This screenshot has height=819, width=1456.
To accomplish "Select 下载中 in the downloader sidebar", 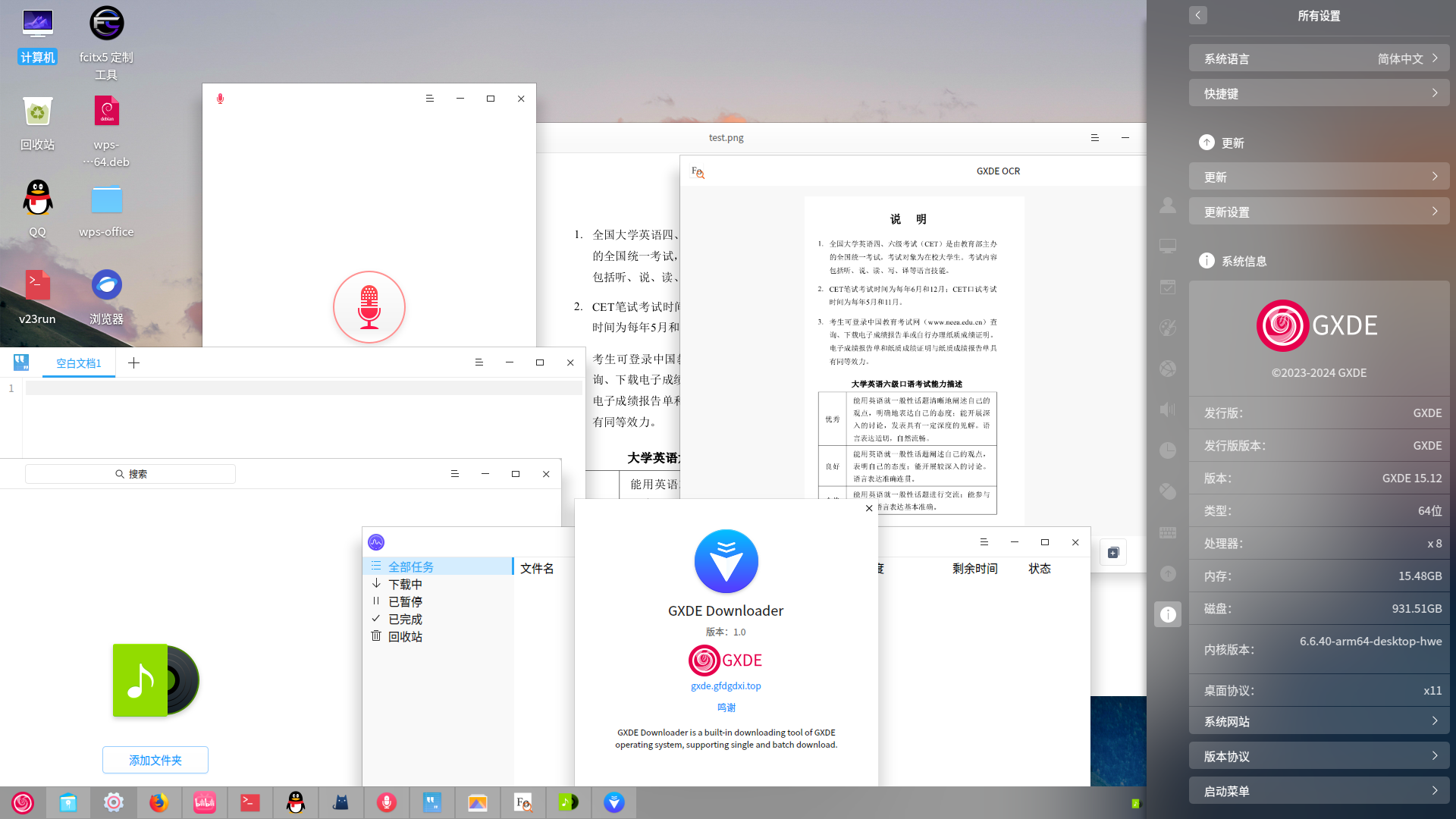I will (438, 584).
